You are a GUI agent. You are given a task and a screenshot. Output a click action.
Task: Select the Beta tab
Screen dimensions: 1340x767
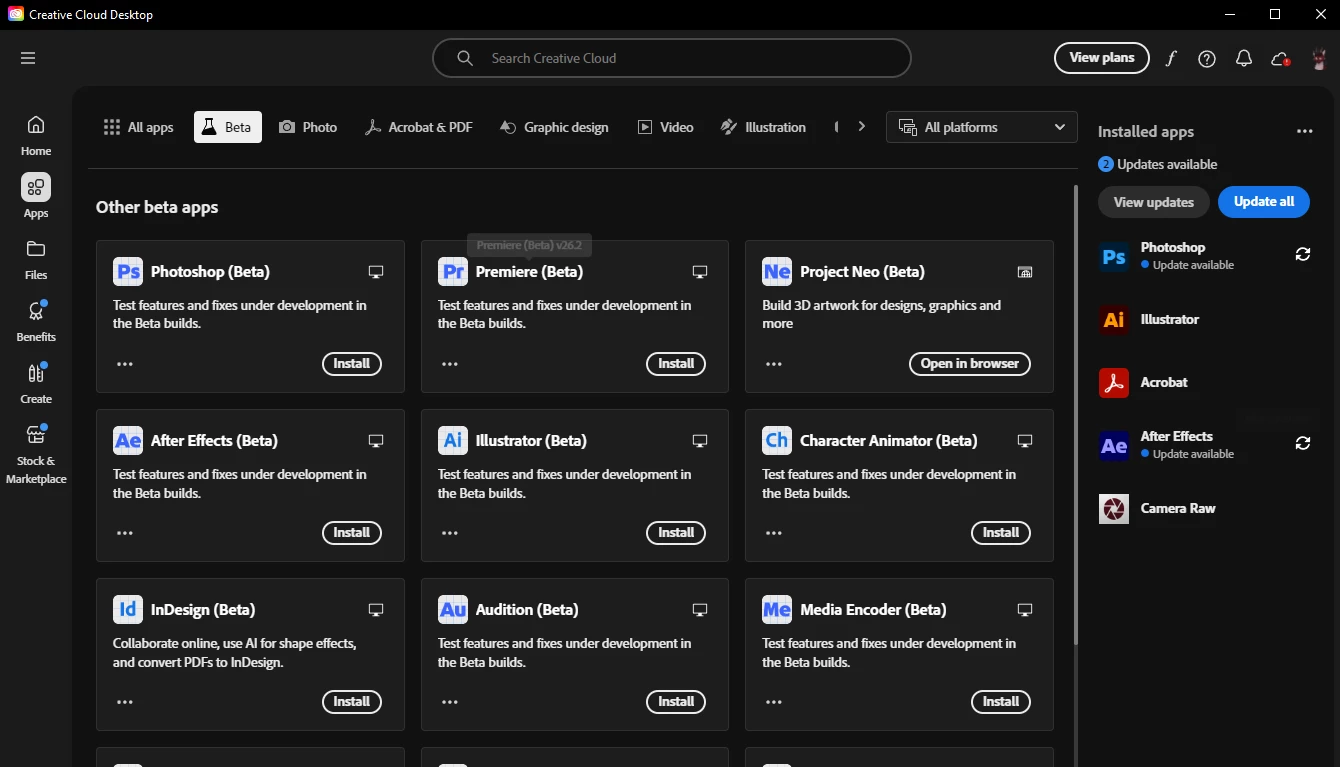pos(228,127)
